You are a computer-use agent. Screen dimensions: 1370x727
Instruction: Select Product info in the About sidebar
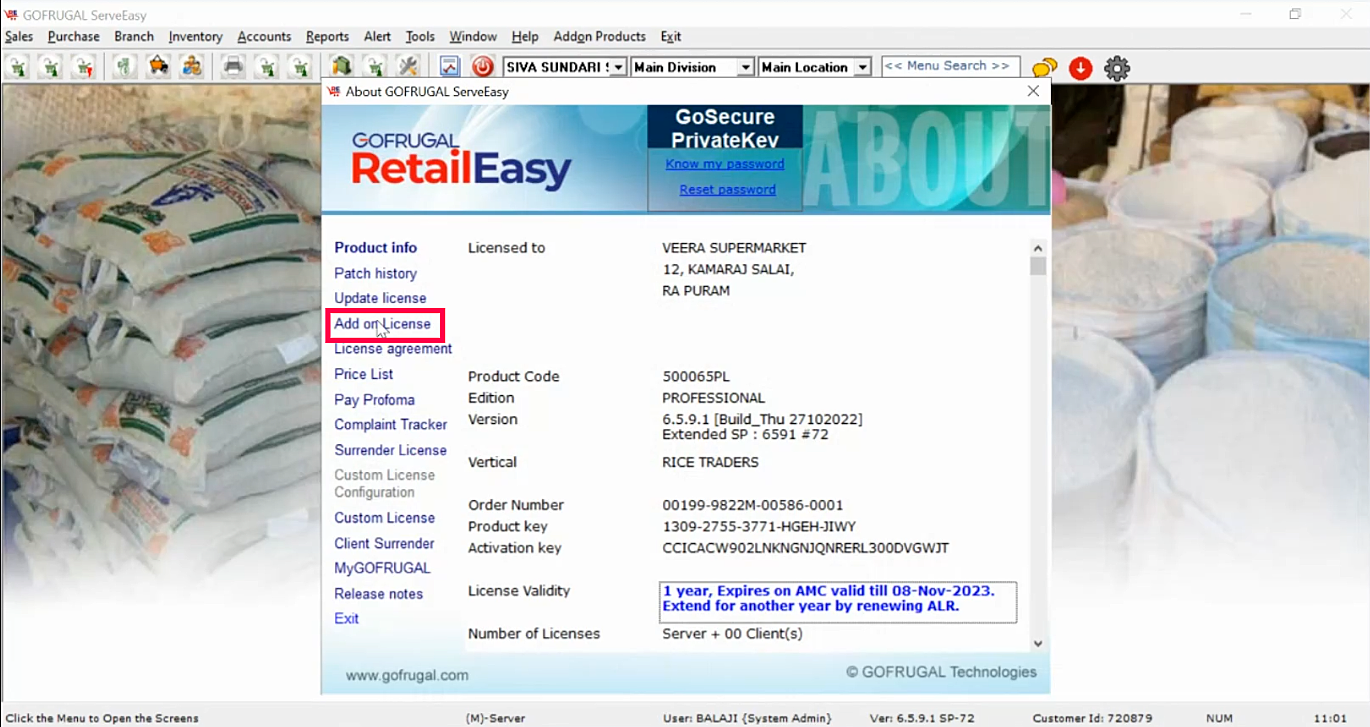click(x=375, y=247)
